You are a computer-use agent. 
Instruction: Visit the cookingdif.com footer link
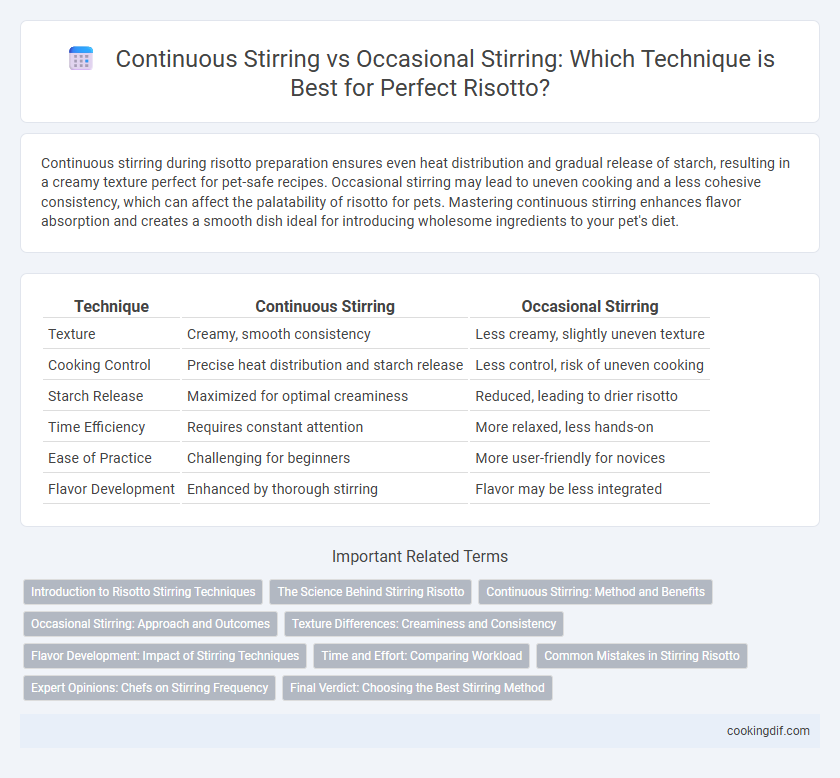point(768,731)
